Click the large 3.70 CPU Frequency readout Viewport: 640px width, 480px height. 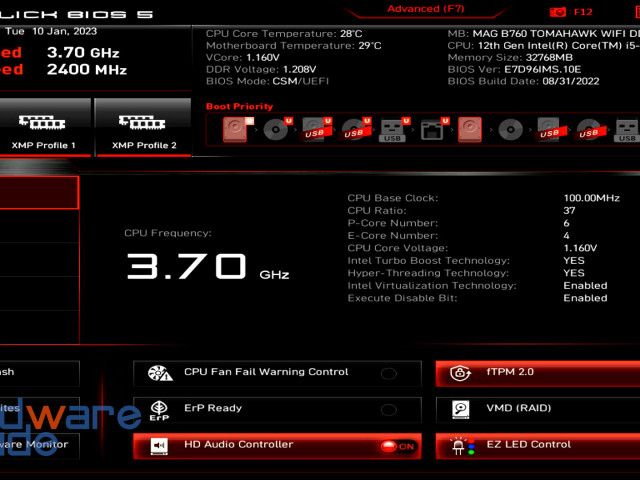coord(187,266)
